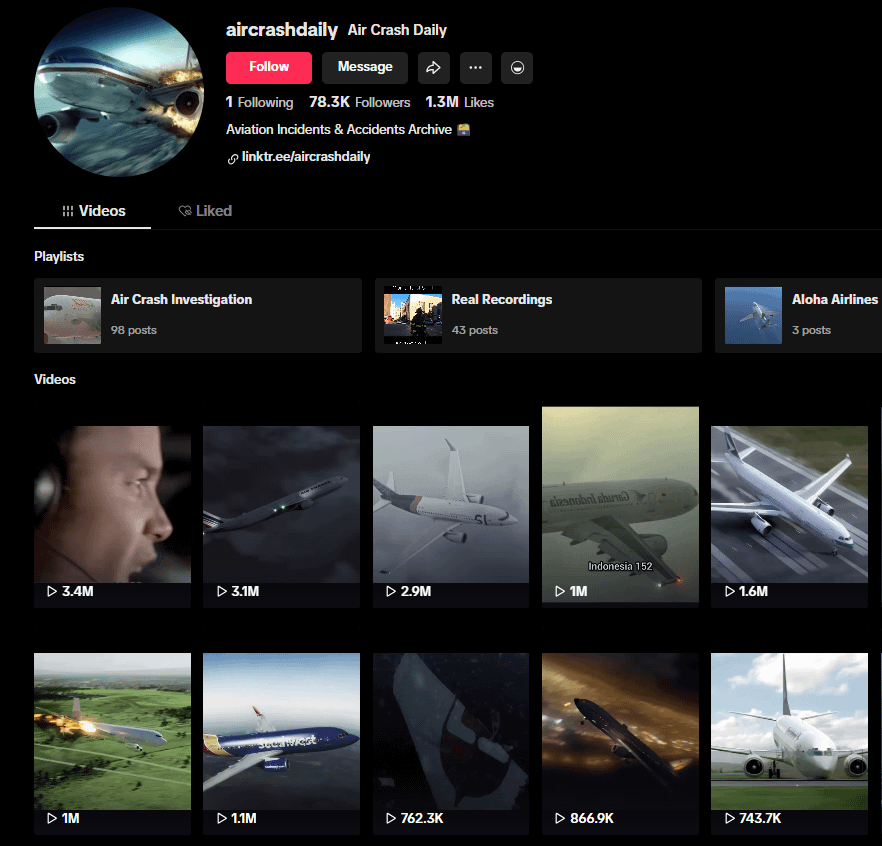Viewport: 882px width, 846px height.
Task: Open the linktr.ee/aircrashdaily link
Action: coord(306,157)
